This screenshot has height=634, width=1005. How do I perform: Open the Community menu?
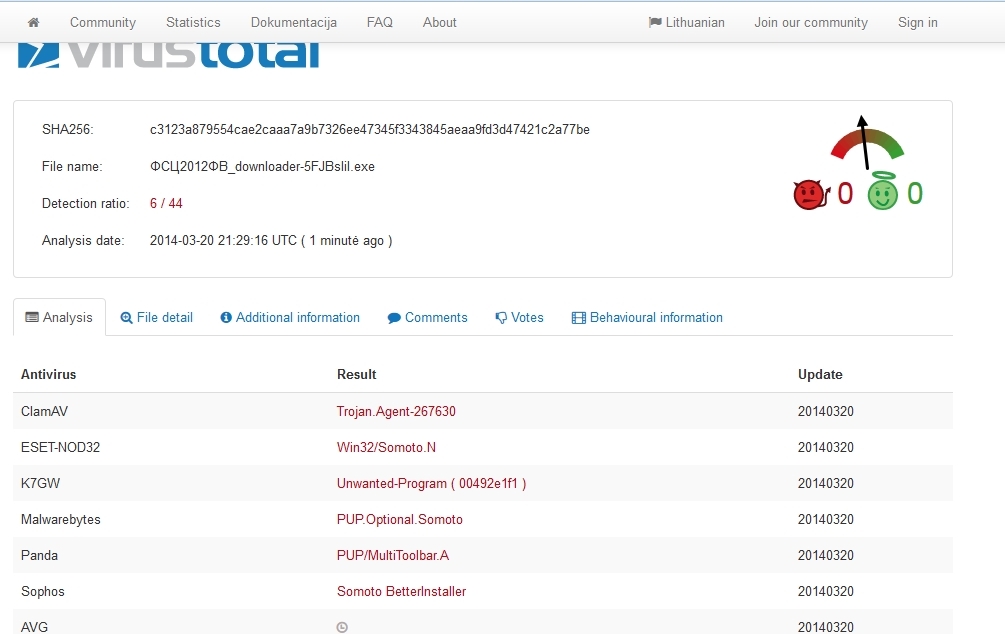click(x=102, y=22)
